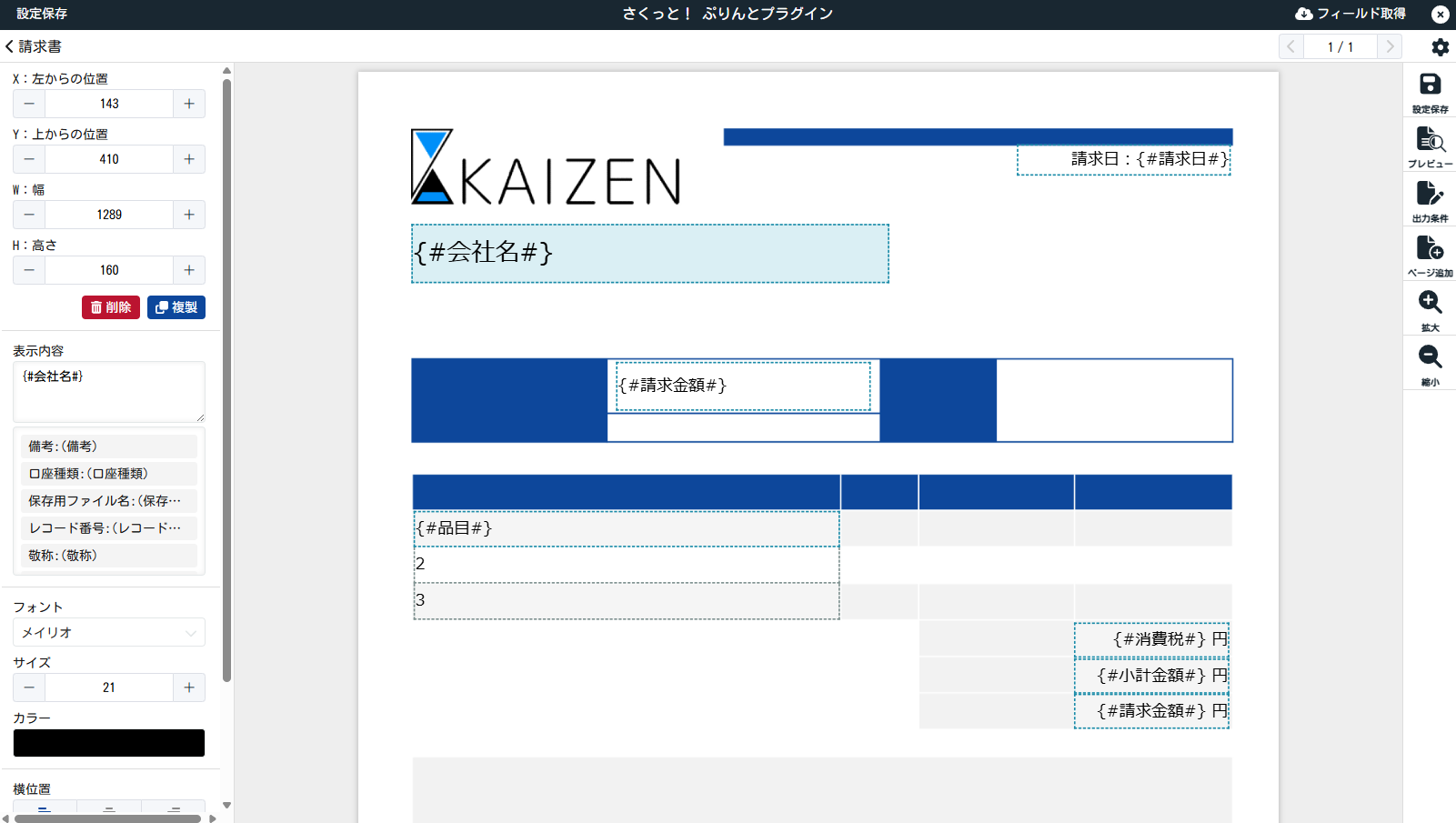Open the settings gear icon
Screen dimensions: 1456x823
point(1440,46)
